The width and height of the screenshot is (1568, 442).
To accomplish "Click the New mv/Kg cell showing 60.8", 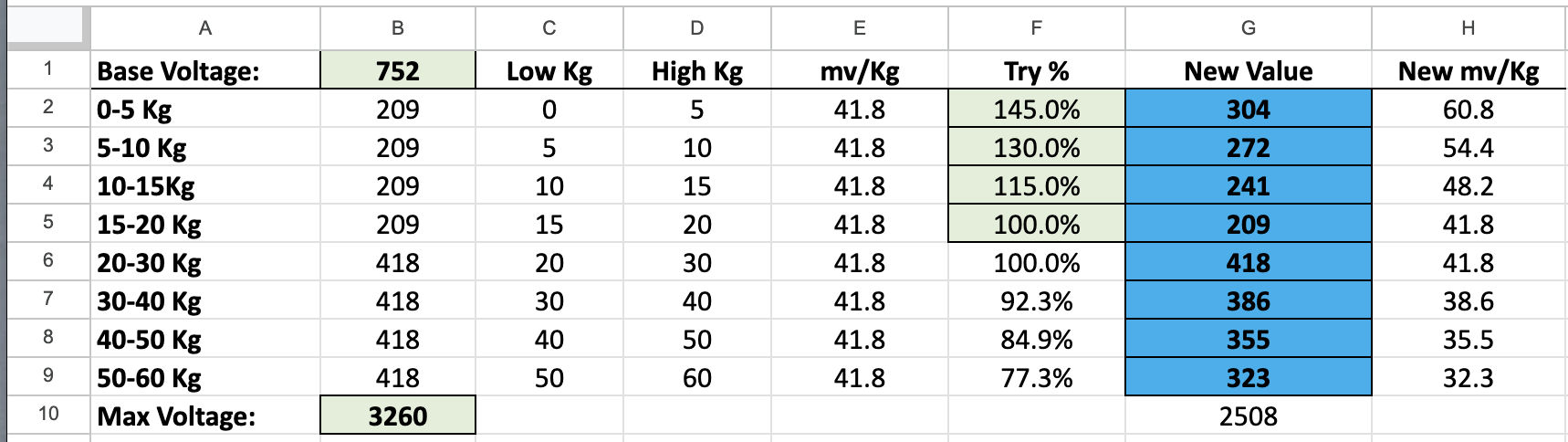I will pos(1468,110).
